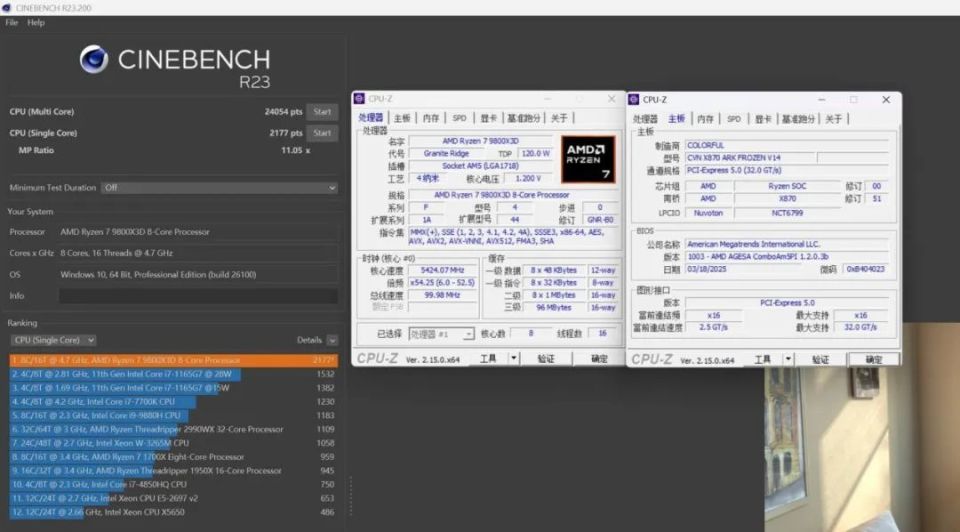Viewport: 960px width, 532px height.
Task: Click the 24054 pts multi core score
Action: pyautogui.click(x=283, y=111)
